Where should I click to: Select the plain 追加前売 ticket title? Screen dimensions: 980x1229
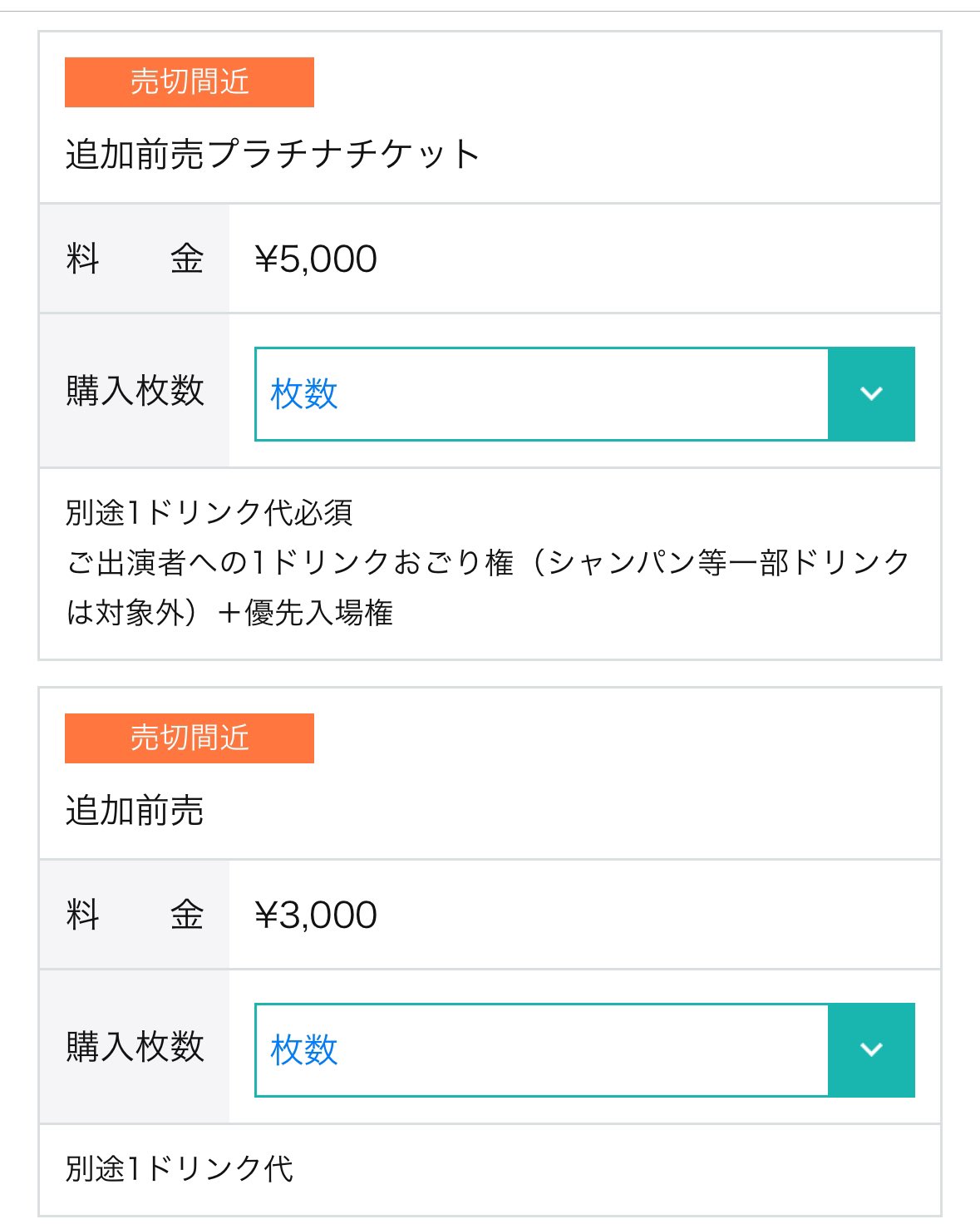(x=135, y=811)
